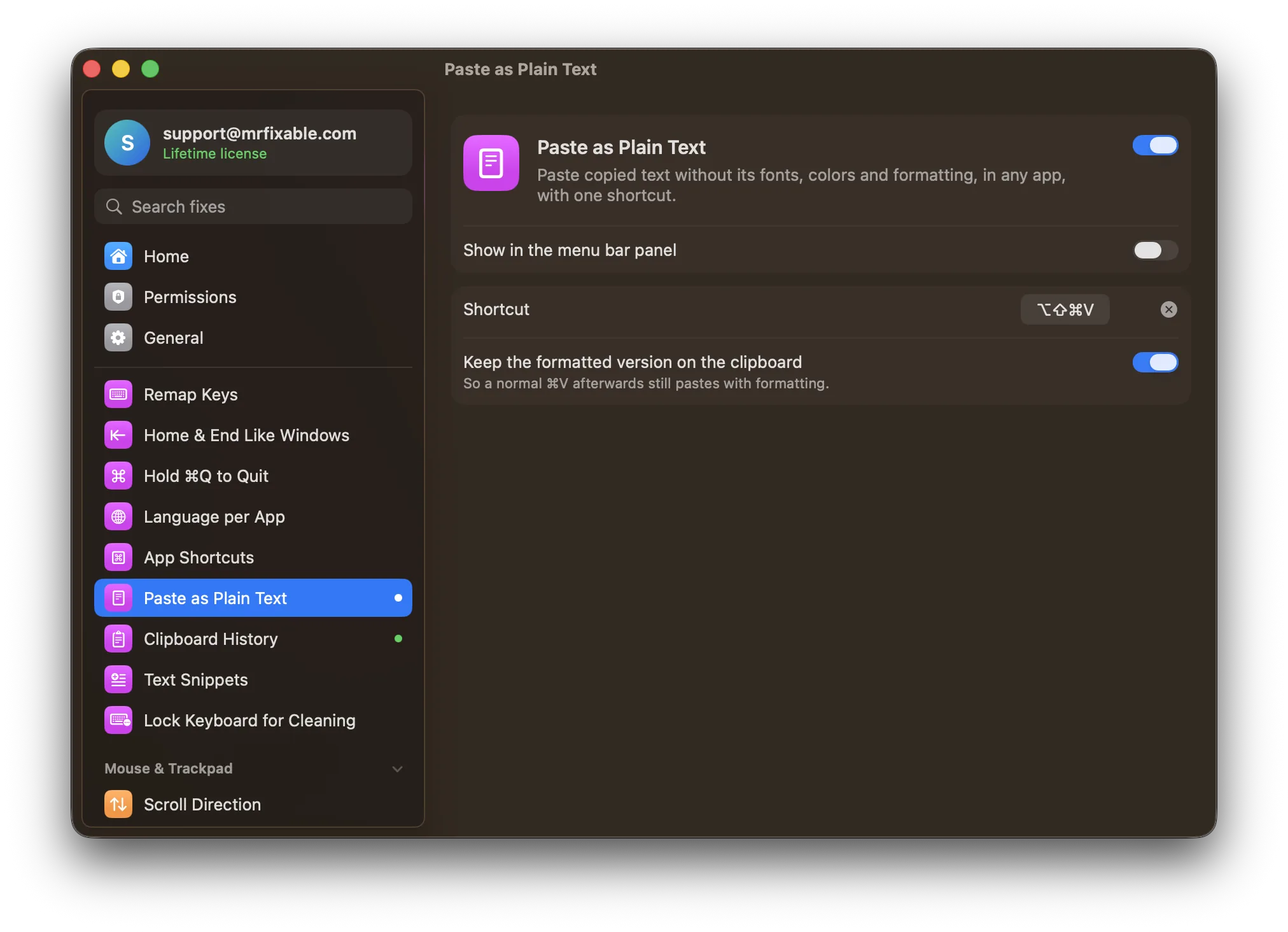Image resolution: width=1288 pixels, height=932 pixels.
Task: Select the Language per App globe icon
Action: (118, 517)
